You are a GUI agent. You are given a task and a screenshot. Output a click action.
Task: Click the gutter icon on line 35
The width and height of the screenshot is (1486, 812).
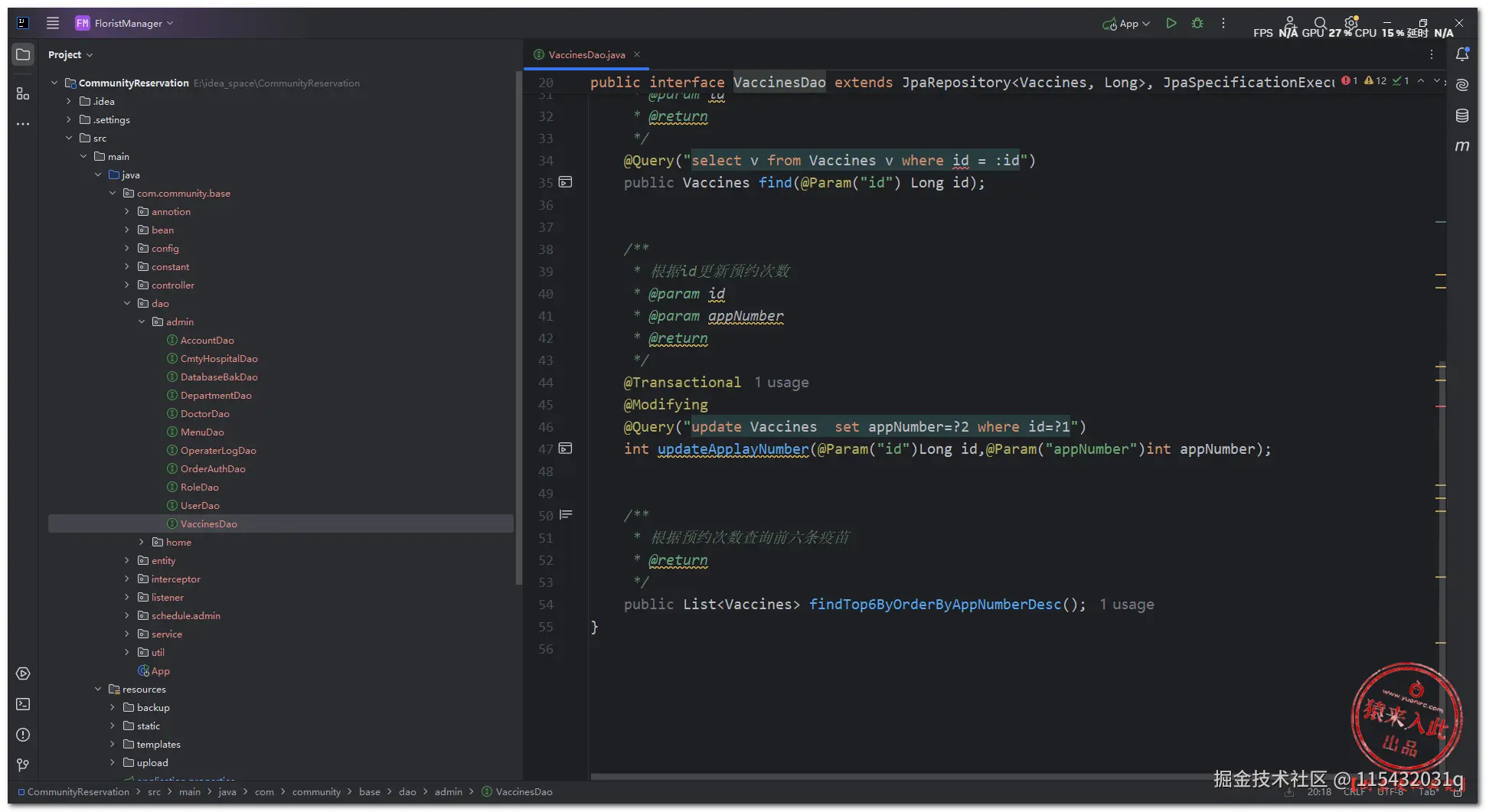566,182
